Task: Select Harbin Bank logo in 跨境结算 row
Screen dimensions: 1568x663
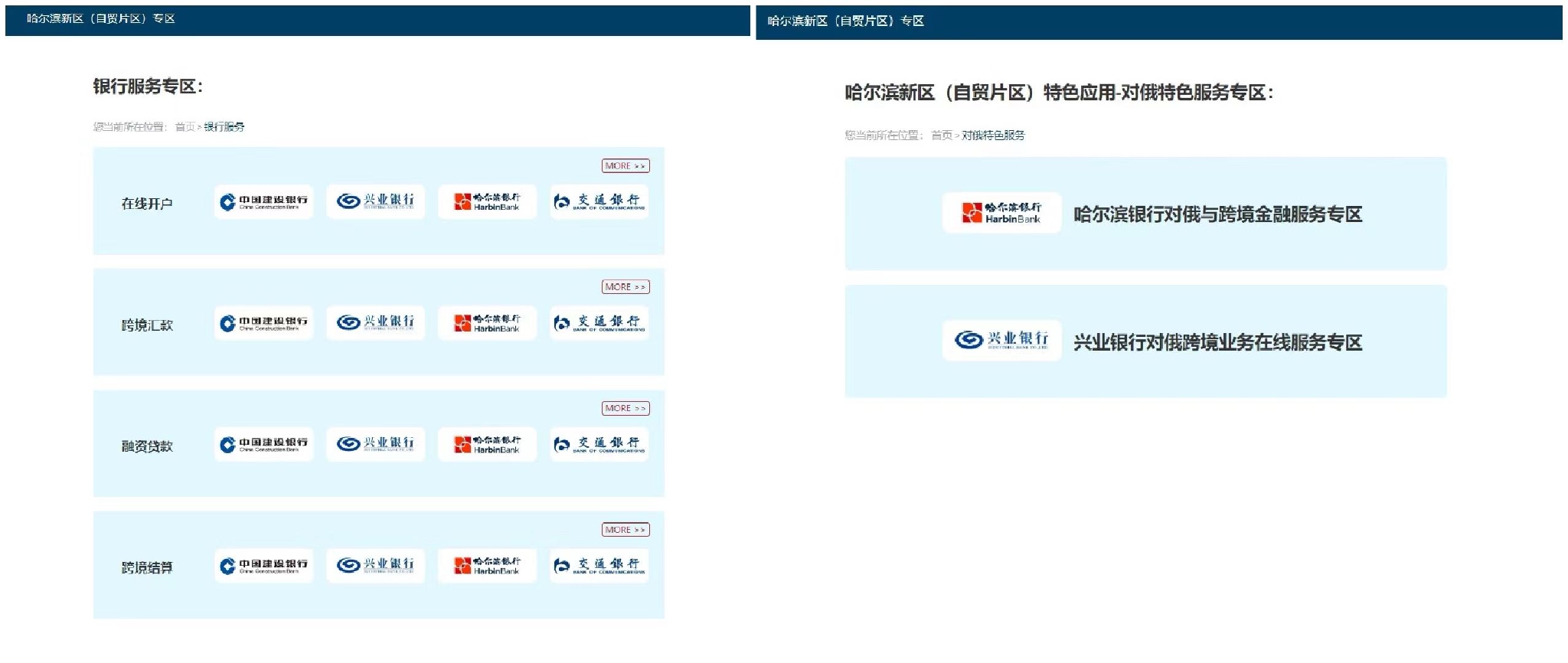Action: [488, 566]
